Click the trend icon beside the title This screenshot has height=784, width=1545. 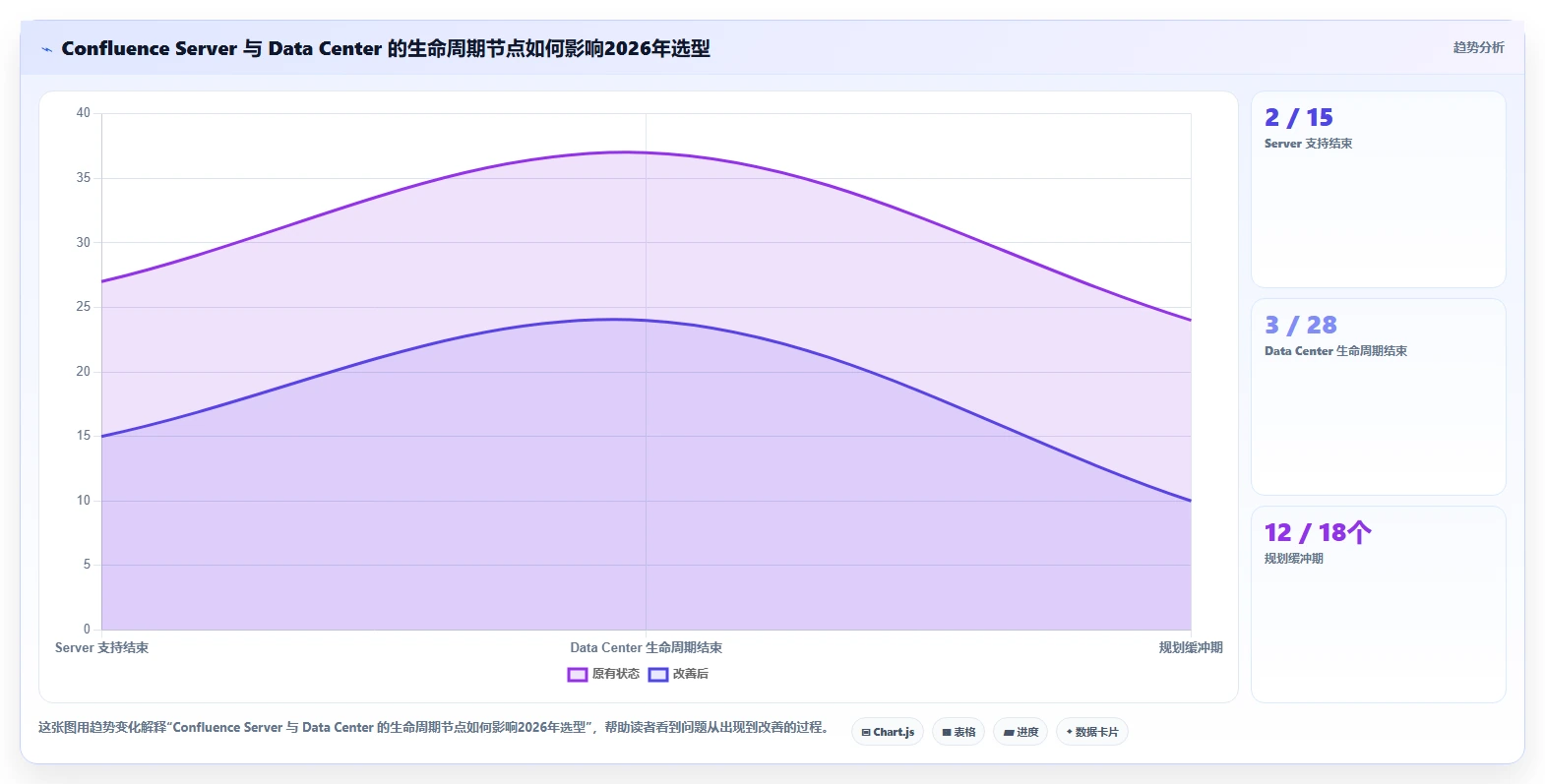pyautogui.click(x=46, y=49)
